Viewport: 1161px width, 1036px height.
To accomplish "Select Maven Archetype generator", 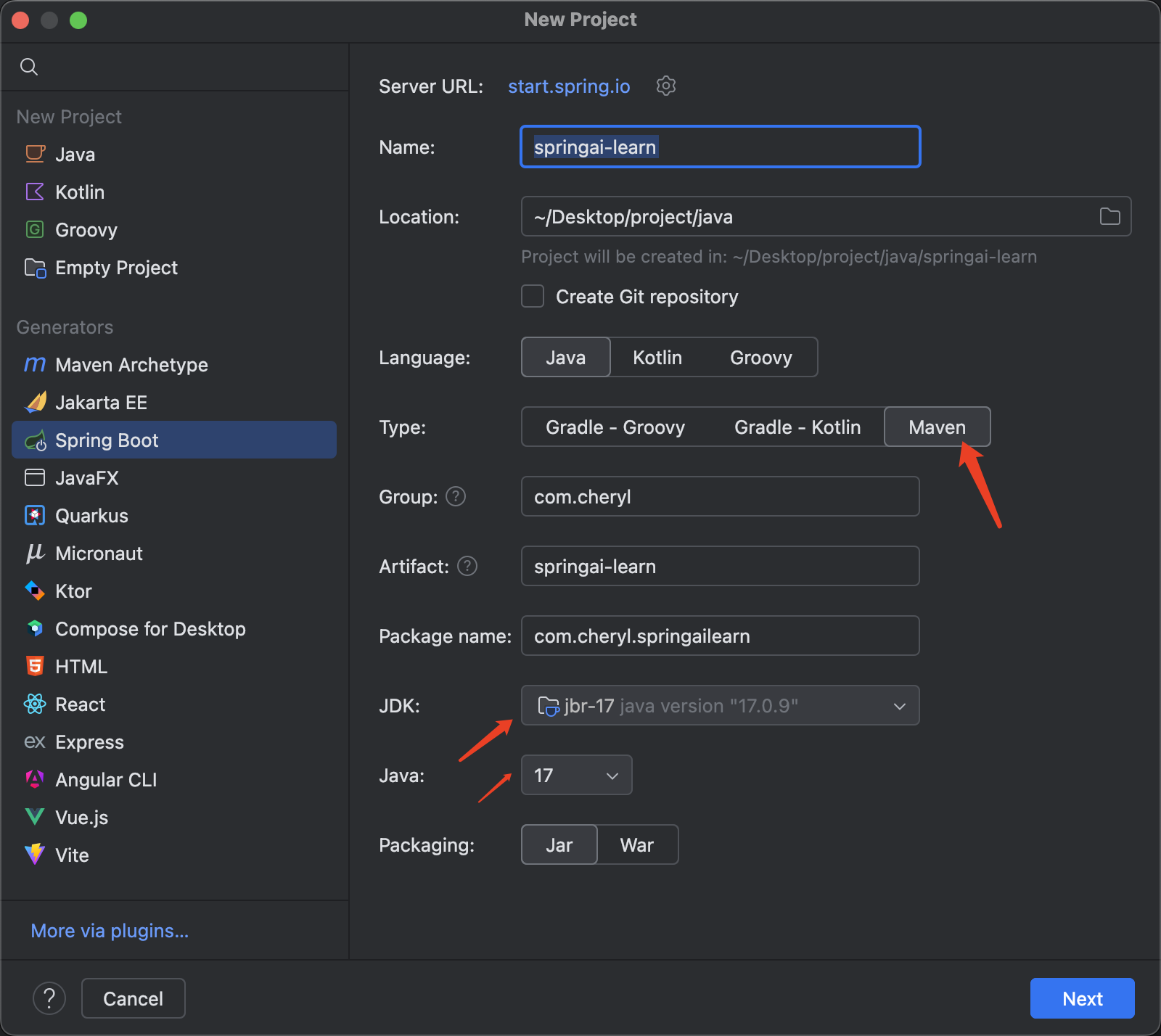I will pos(174,364).
